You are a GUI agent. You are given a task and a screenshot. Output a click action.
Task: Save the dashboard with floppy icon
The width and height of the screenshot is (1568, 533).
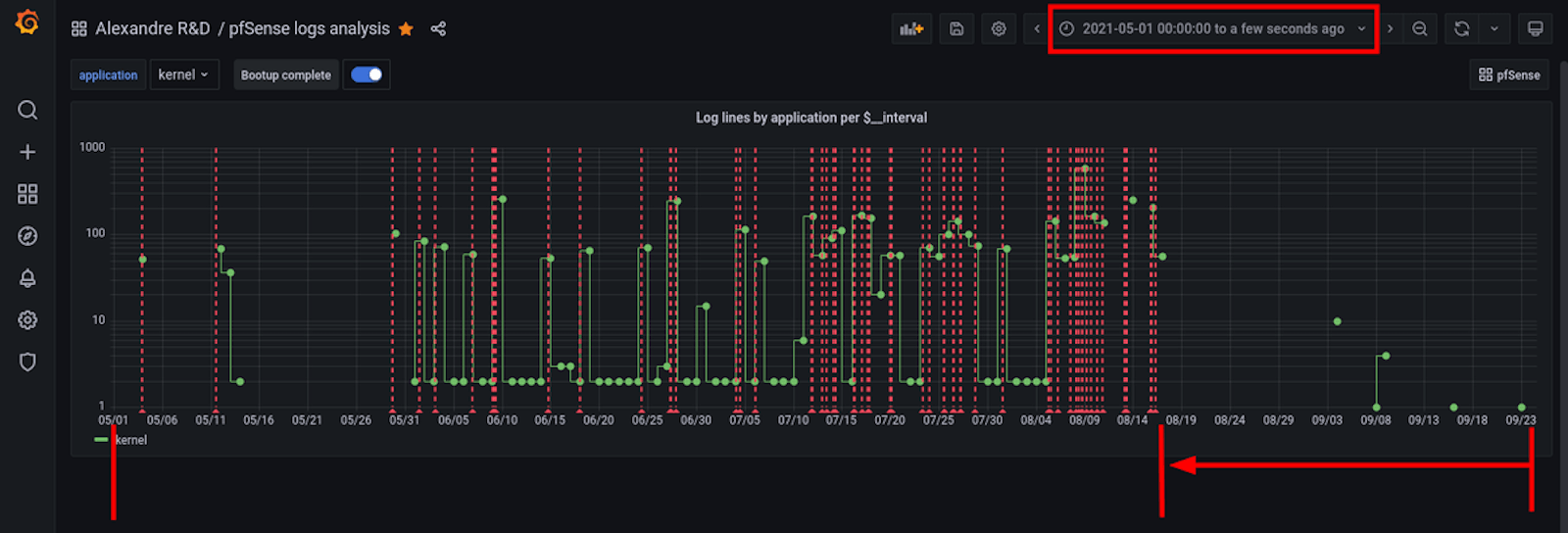coord(956,29)
